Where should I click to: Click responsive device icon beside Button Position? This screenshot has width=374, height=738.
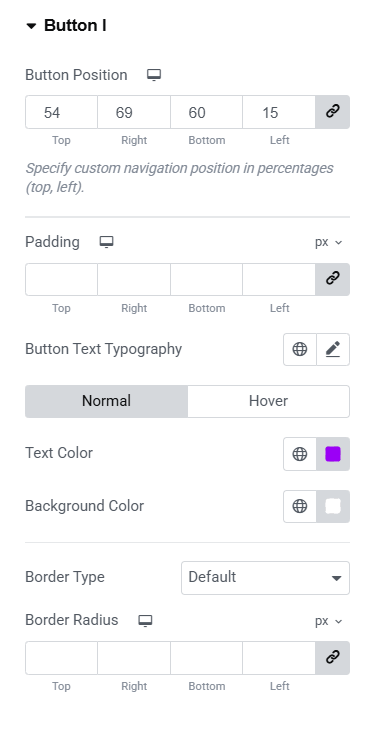pos(154,75)
